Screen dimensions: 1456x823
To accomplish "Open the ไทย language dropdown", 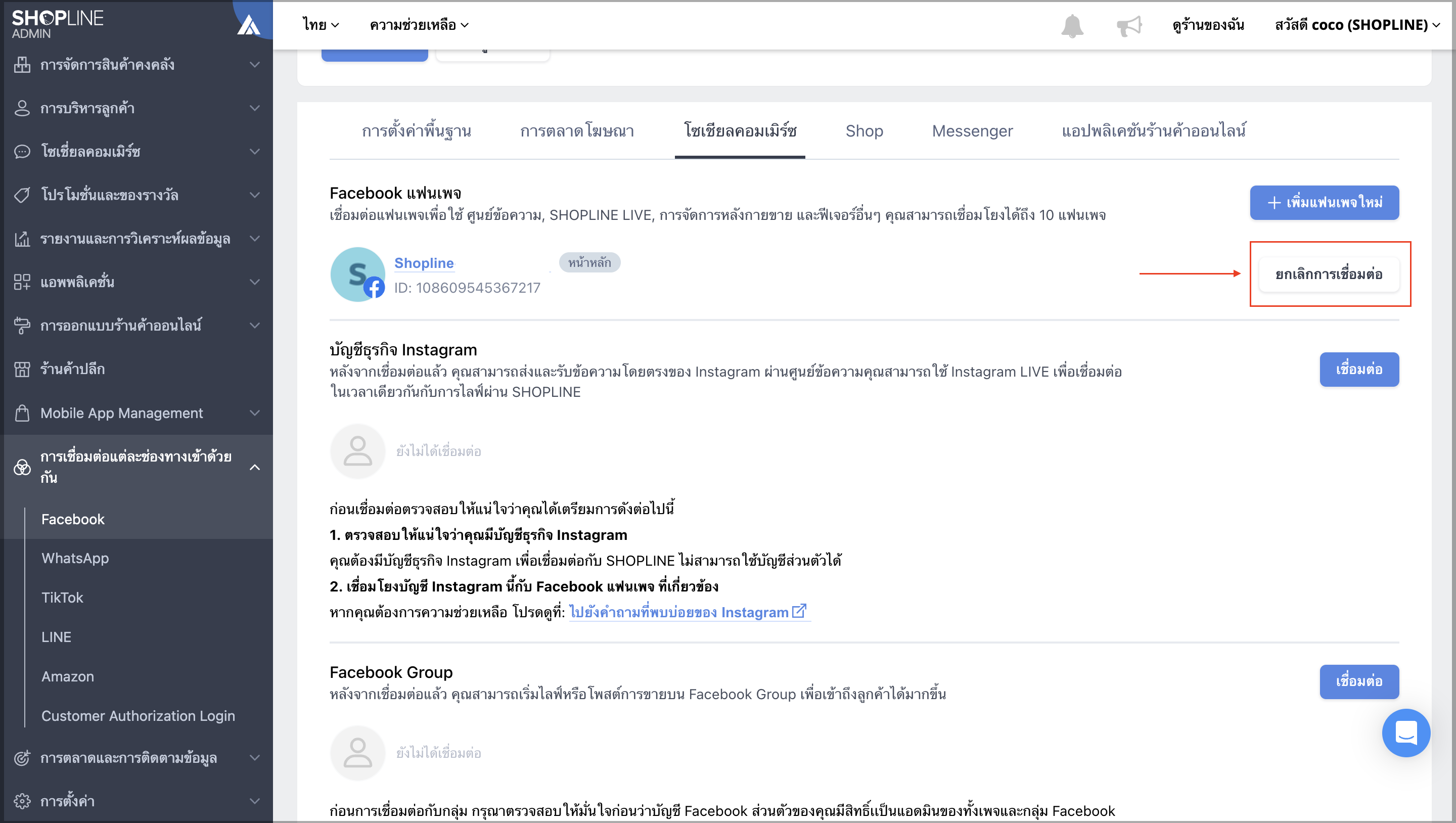I will (321, 25).
